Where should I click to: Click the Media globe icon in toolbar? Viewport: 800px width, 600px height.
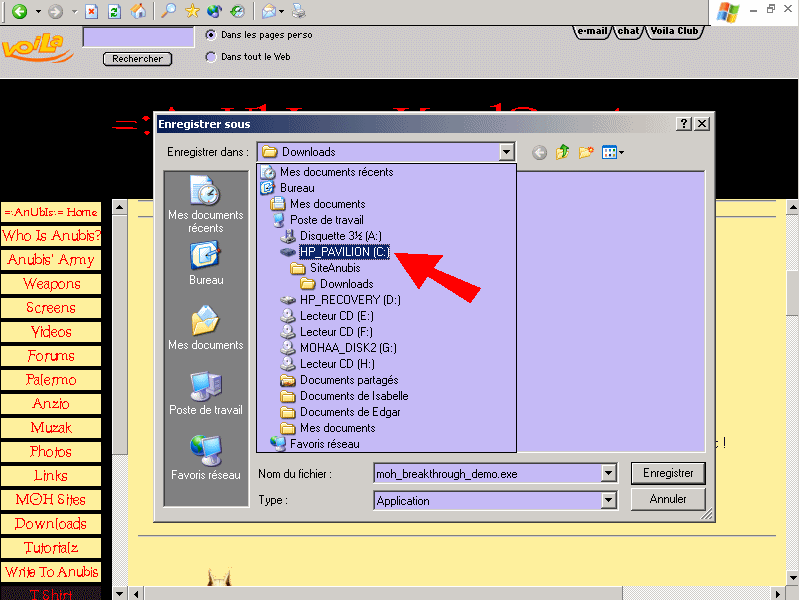215,11
